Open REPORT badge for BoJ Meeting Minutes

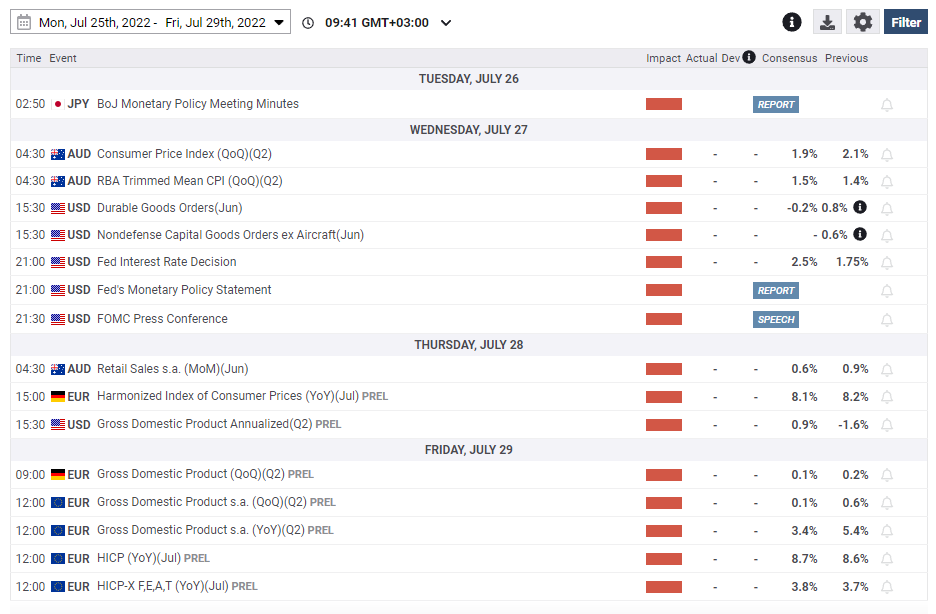[775, 104]
